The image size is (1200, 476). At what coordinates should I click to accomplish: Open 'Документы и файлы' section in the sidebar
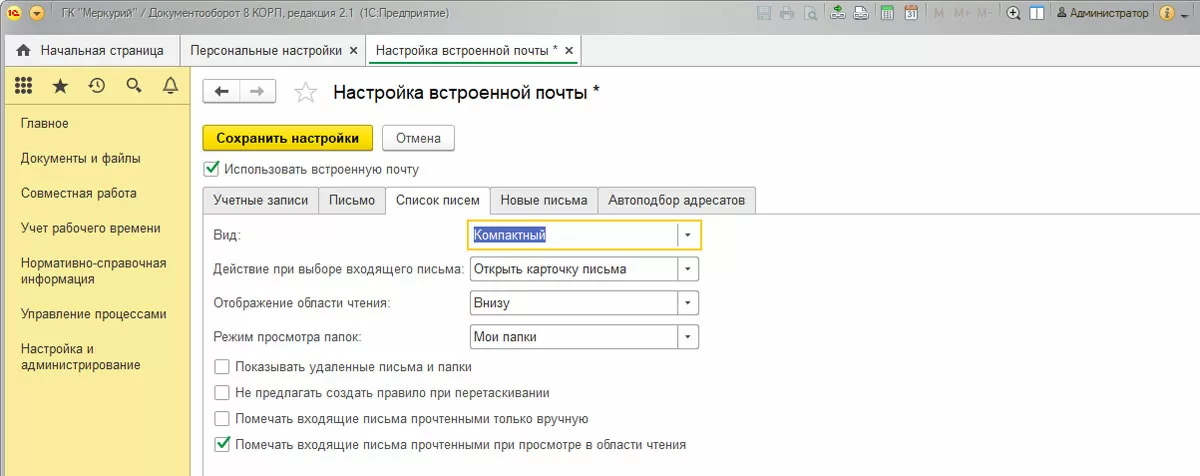point(81,158)
